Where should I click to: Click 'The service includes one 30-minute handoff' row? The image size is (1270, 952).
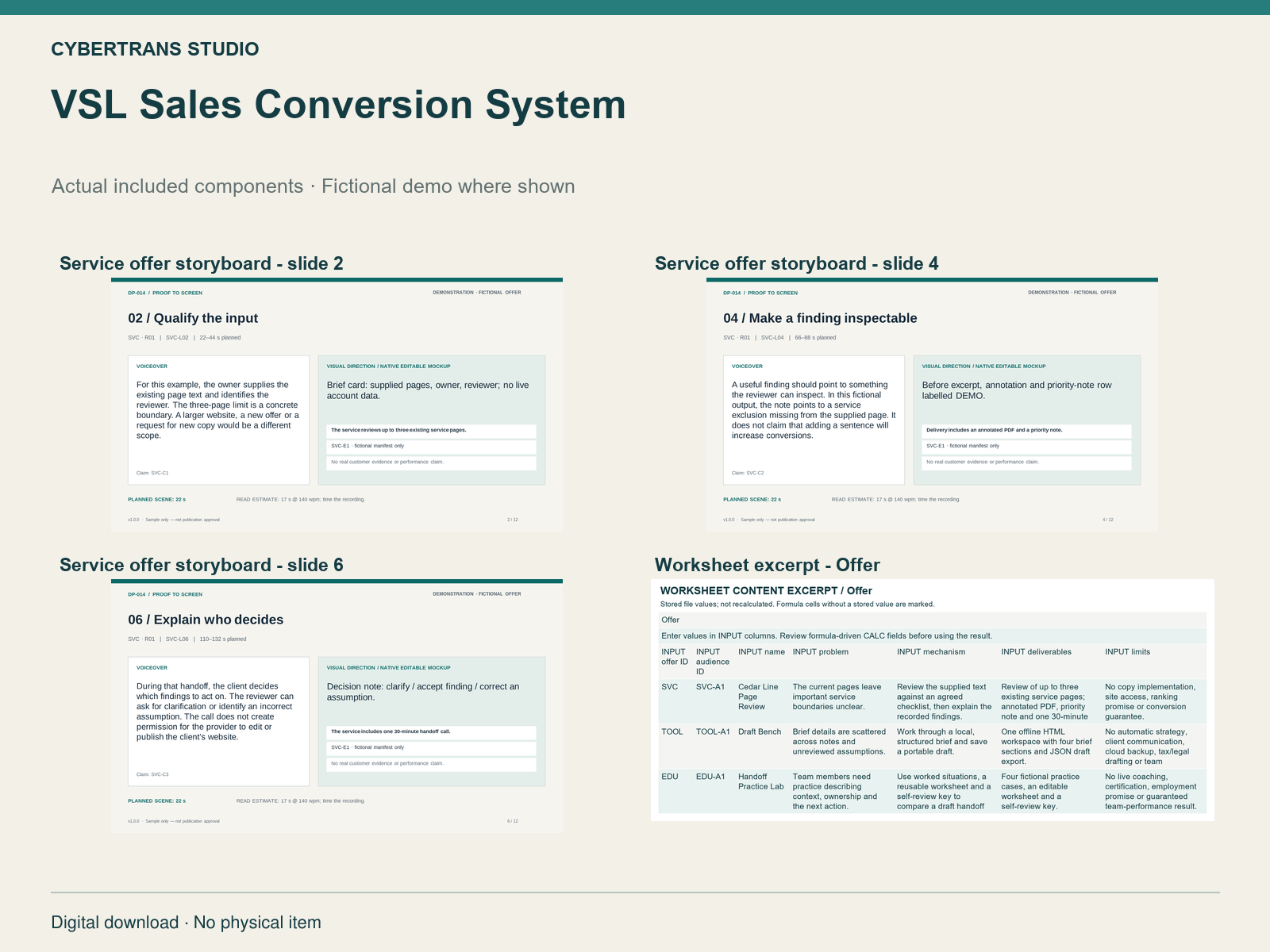(431, 732)
